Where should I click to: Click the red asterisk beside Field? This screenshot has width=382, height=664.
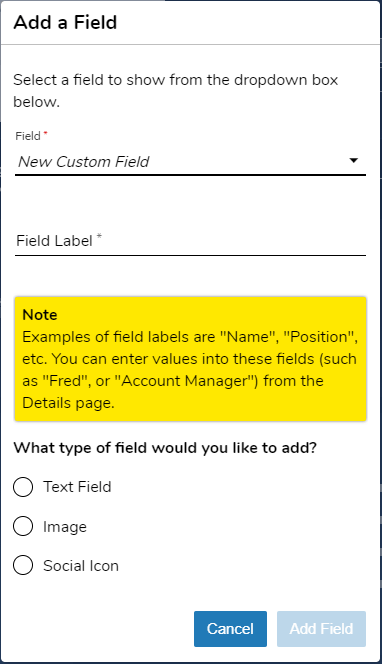point(45,133)
